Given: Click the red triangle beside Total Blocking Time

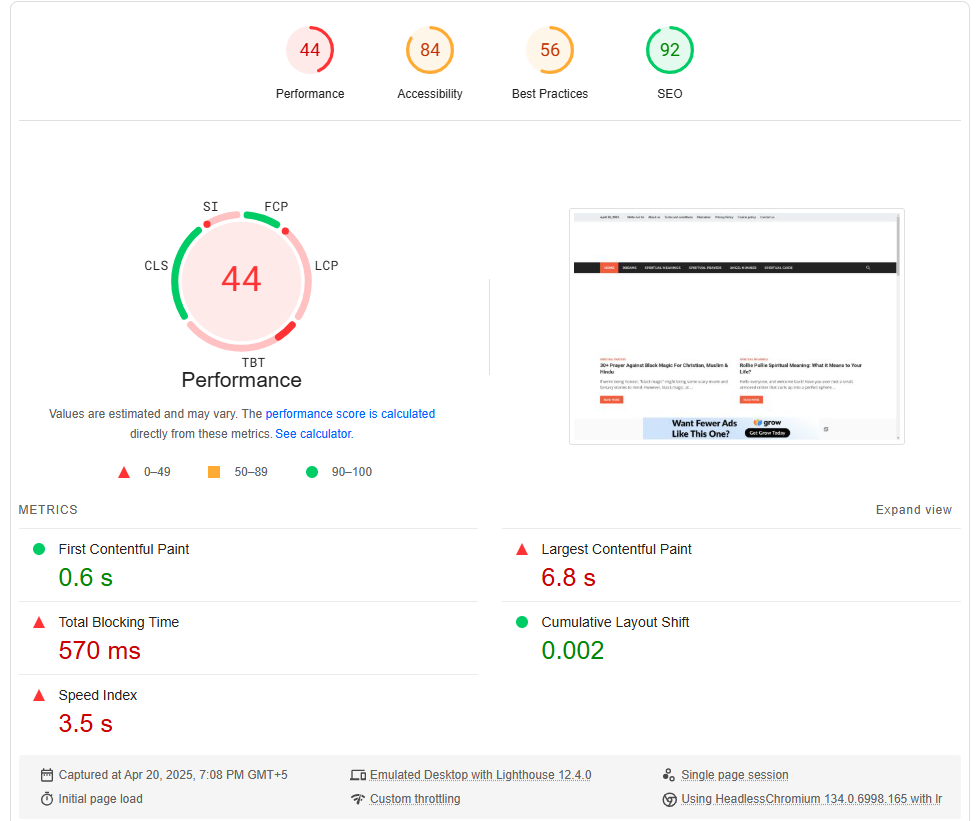Looking at the screenshot, I should 39,622.
